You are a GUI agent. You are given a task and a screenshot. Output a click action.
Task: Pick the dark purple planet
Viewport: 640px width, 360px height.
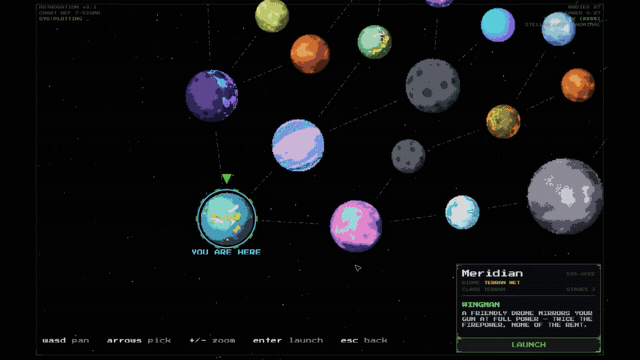pyautogui.click(x=212, y=96)
